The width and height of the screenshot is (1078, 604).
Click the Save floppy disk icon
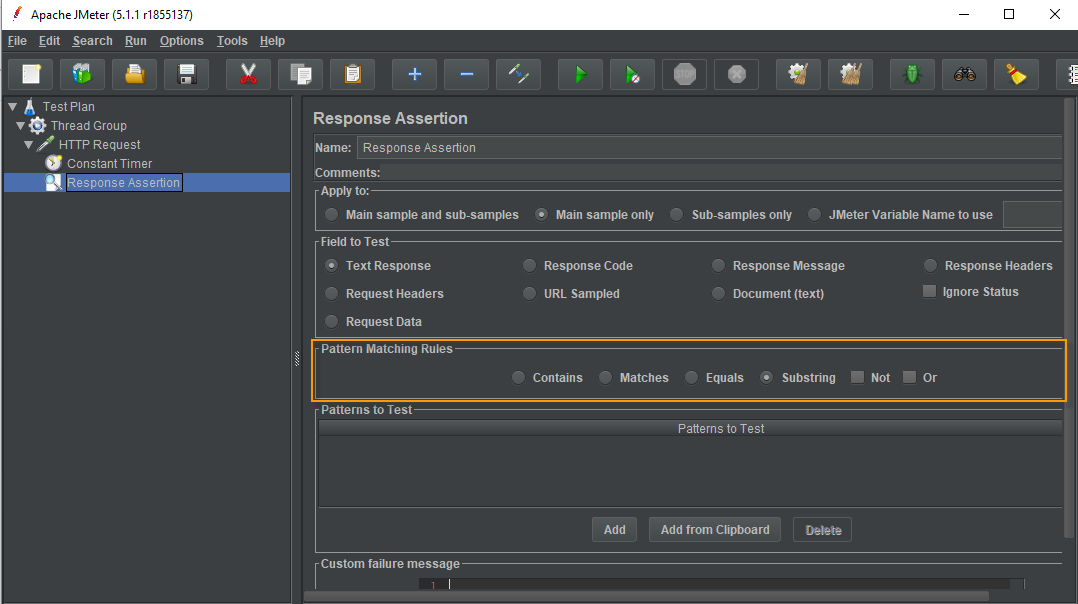(186, 74)
